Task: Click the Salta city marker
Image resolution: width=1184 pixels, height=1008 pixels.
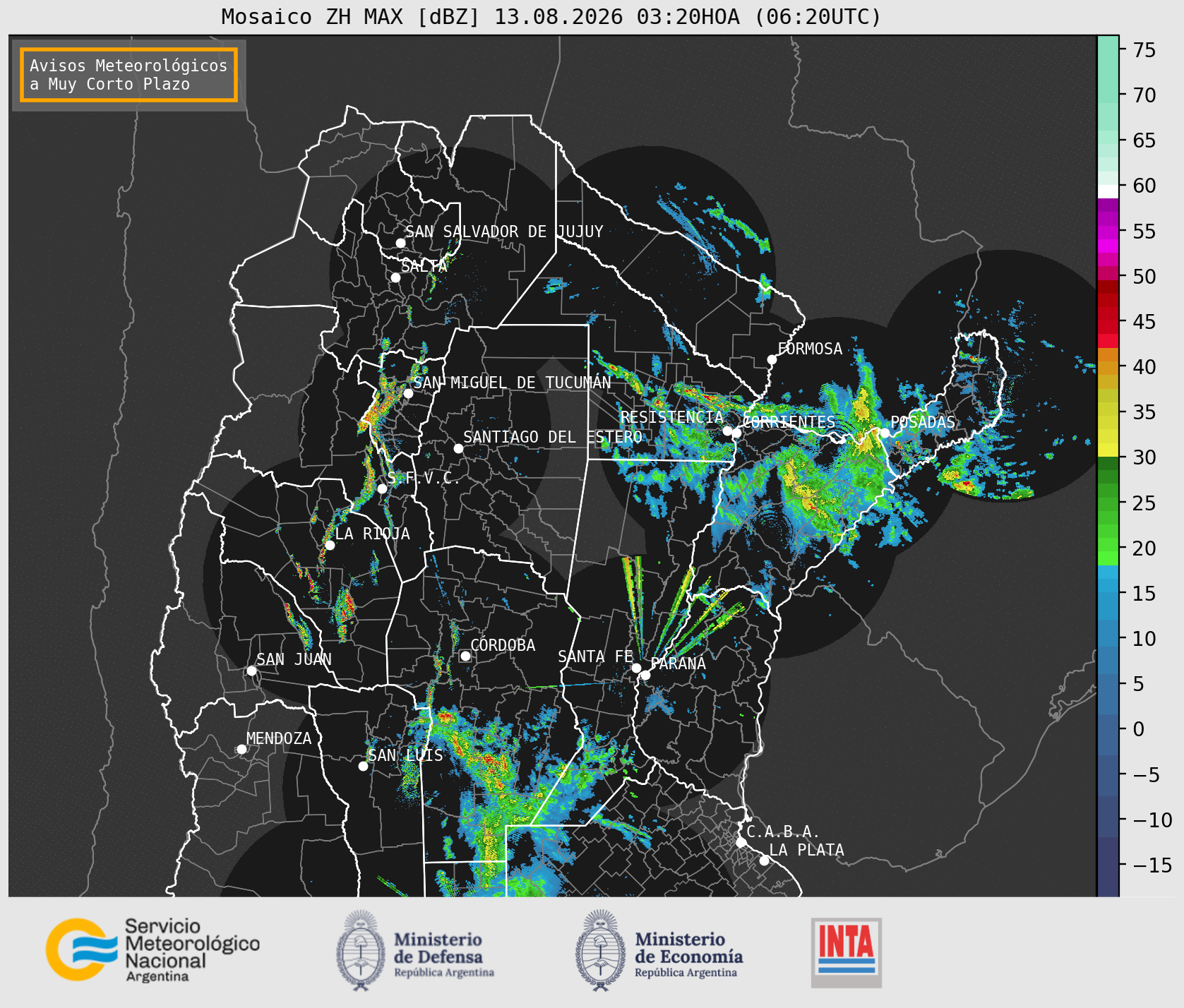Action: (x=396, y=277)
